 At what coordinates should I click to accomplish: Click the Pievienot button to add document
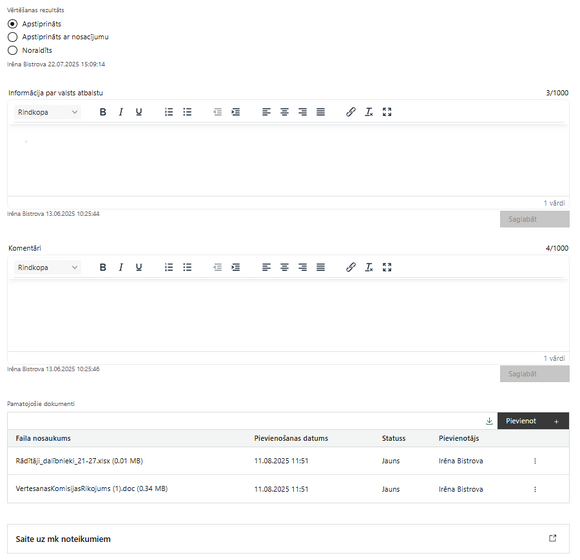pos(533,421)
